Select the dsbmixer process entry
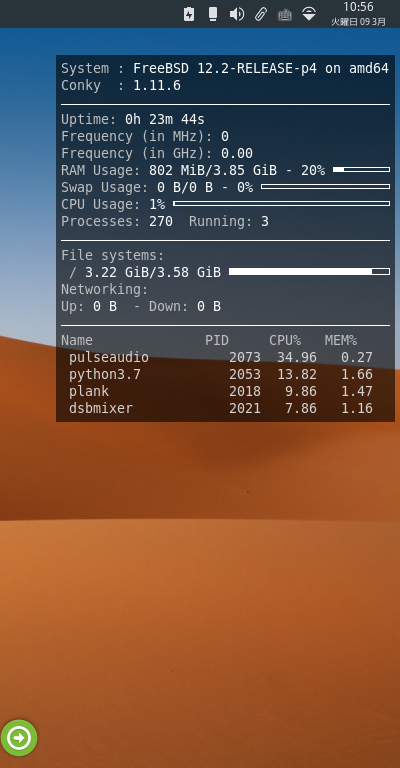The image size is (400, 768). pyautogui.click(x=221, y=408)
